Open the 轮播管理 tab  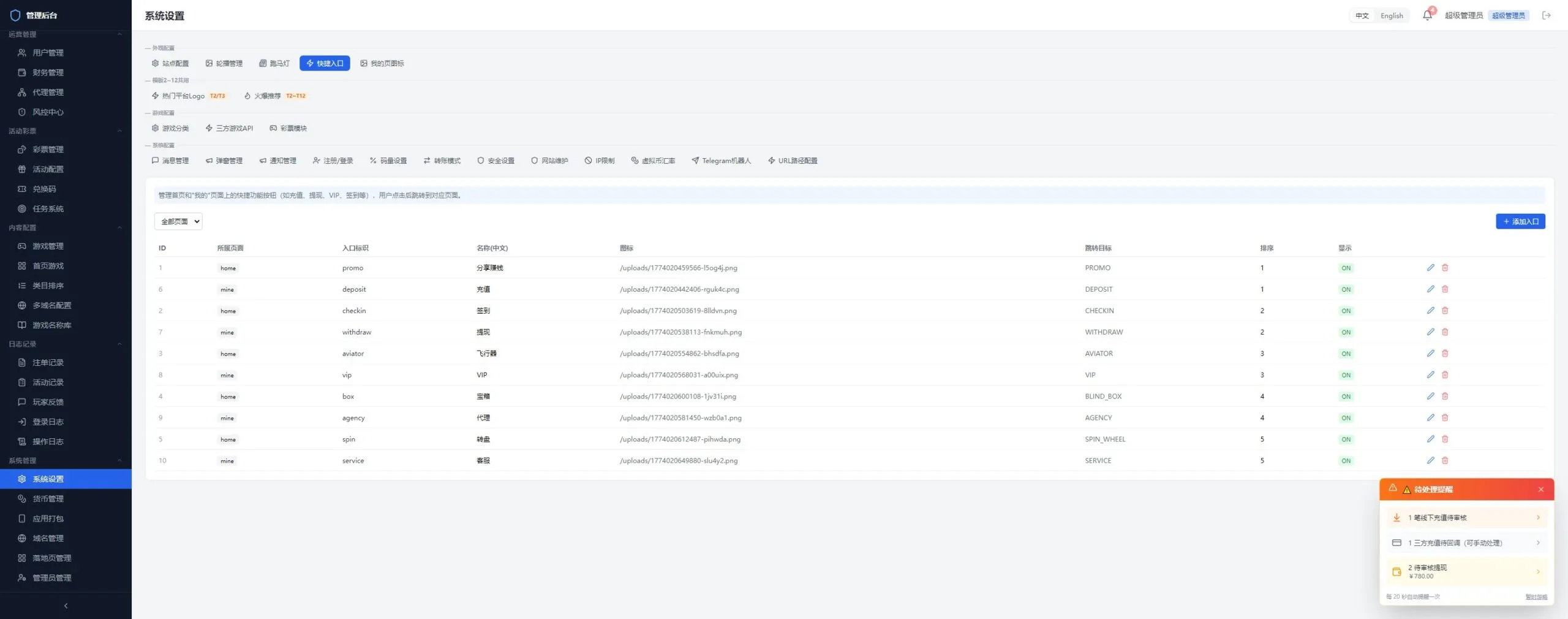[224, 64]
